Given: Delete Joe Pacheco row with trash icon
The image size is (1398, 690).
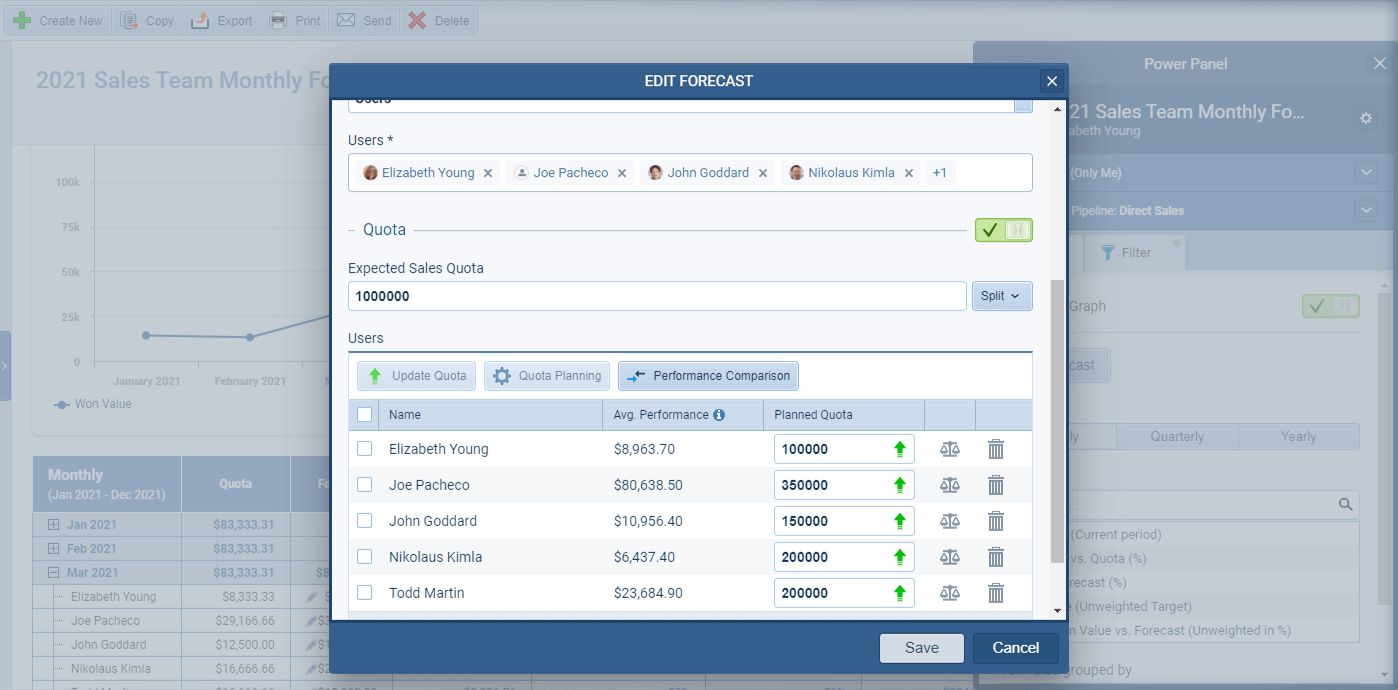Looking at the screenshot, I should click(996, 485).
